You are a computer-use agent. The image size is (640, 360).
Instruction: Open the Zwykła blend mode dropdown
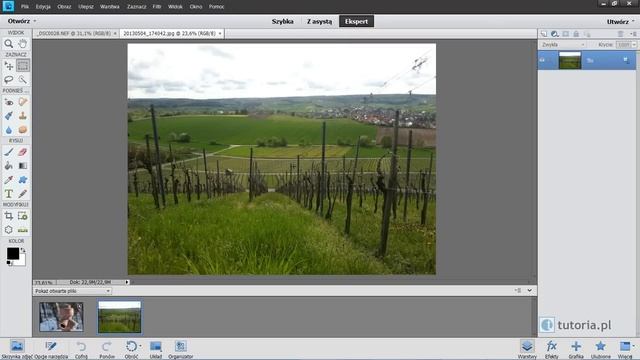pos(563,44)
